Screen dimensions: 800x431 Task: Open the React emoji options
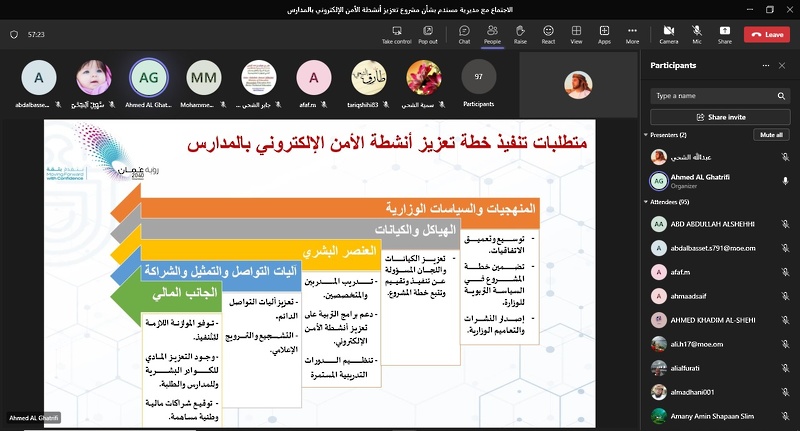coord(548,34)
